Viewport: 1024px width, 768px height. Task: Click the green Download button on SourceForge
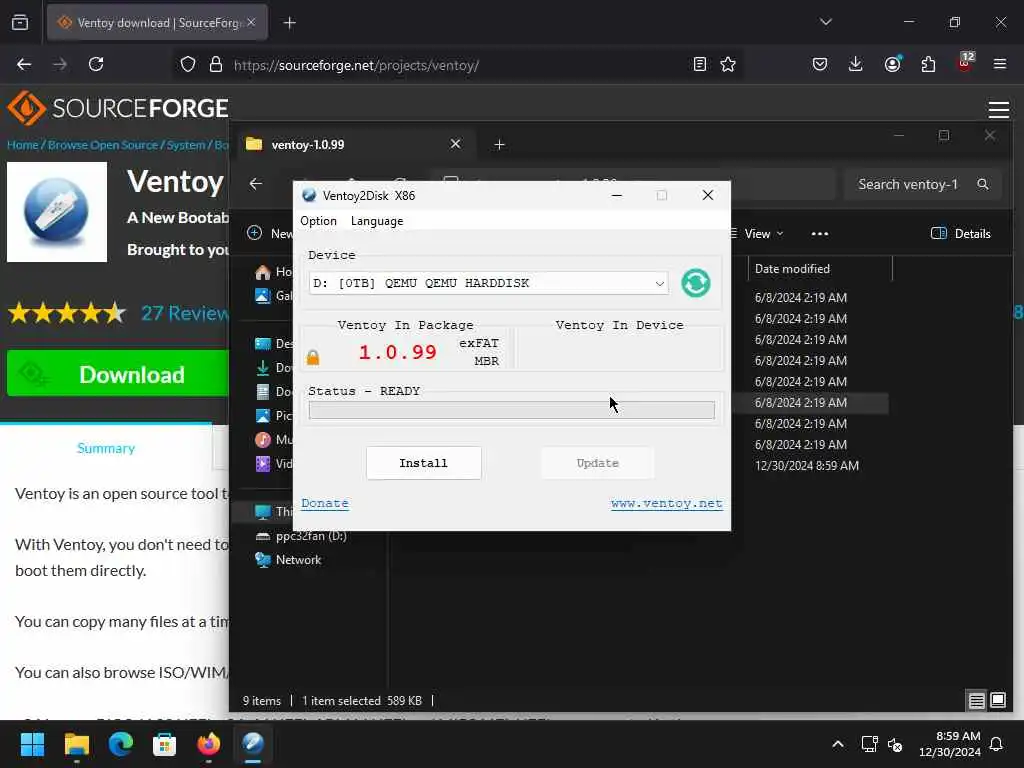pyautogui.click(x=118, y=374)
